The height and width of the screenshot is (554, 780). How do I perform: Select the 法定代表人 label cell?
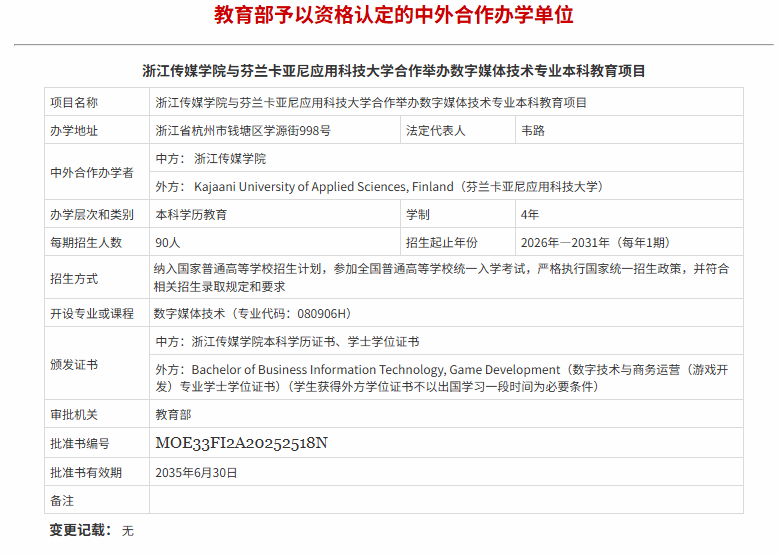coord(435,130)
